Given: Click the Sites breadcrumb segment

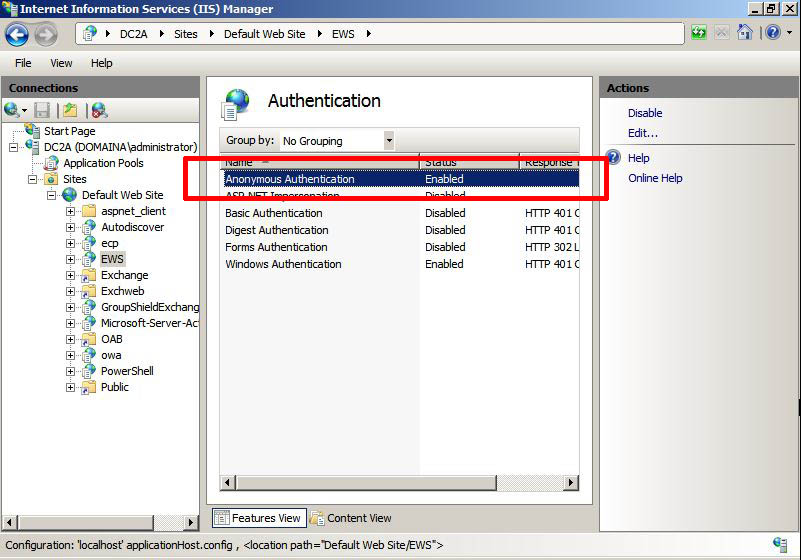Looking at the screenshot, I should (185, 34).
